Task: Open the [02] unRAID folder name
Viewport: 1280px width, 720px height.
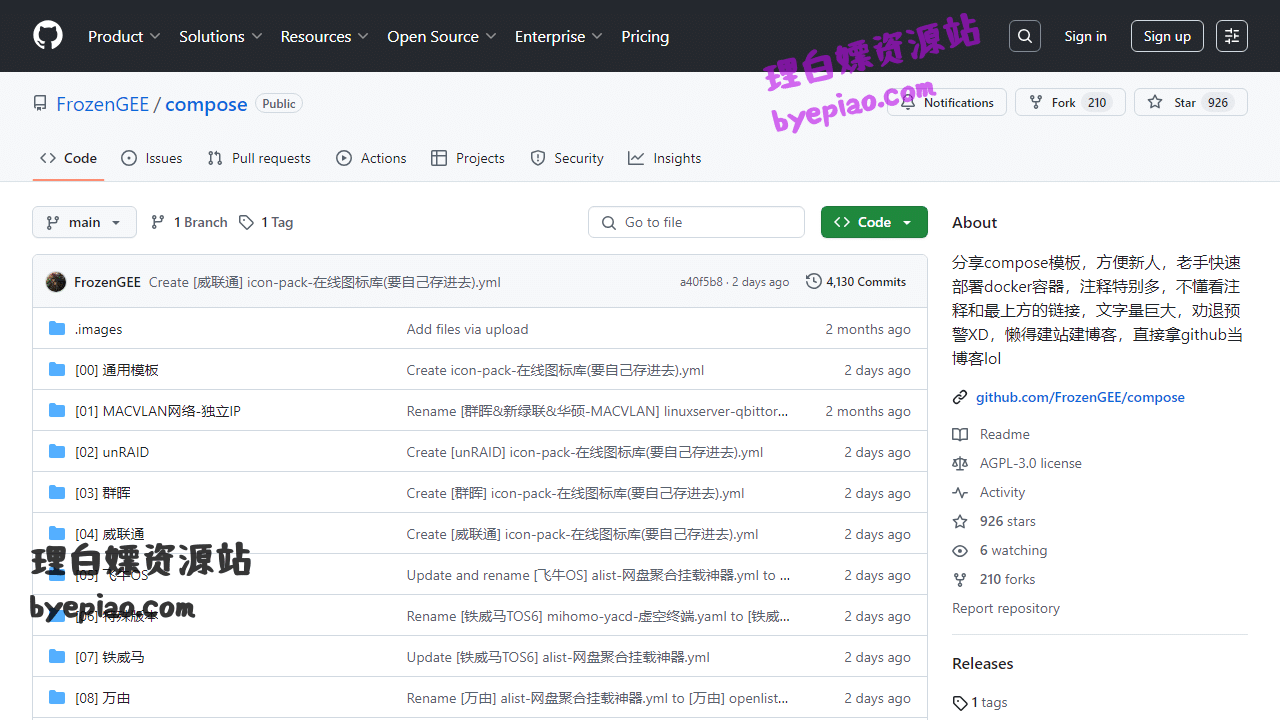Action: [x=112, y=452]
